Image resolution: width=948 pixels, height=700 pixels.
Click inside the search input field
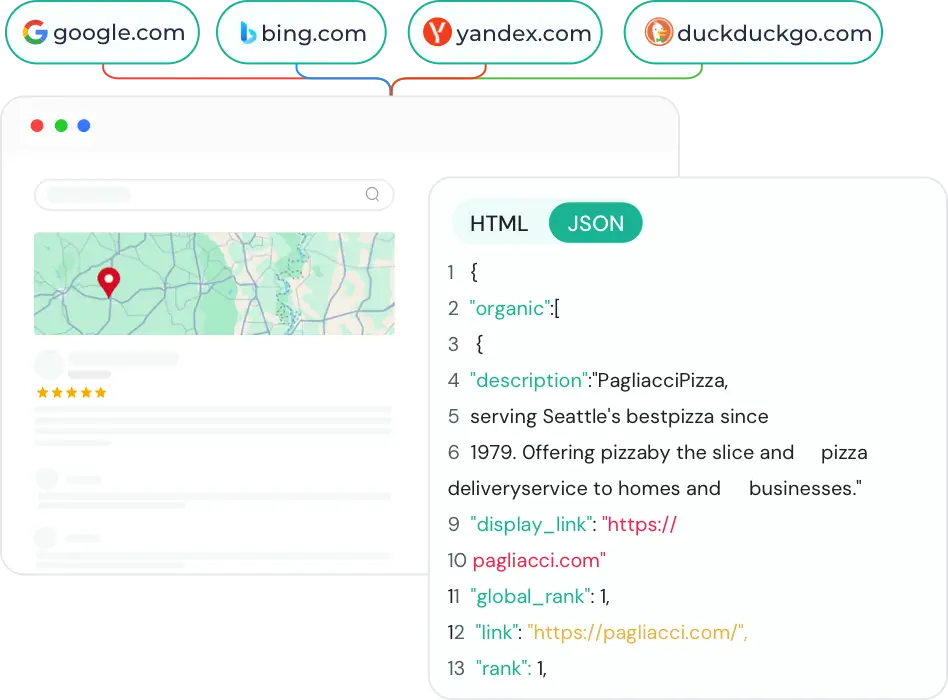[x=200, y=194]
